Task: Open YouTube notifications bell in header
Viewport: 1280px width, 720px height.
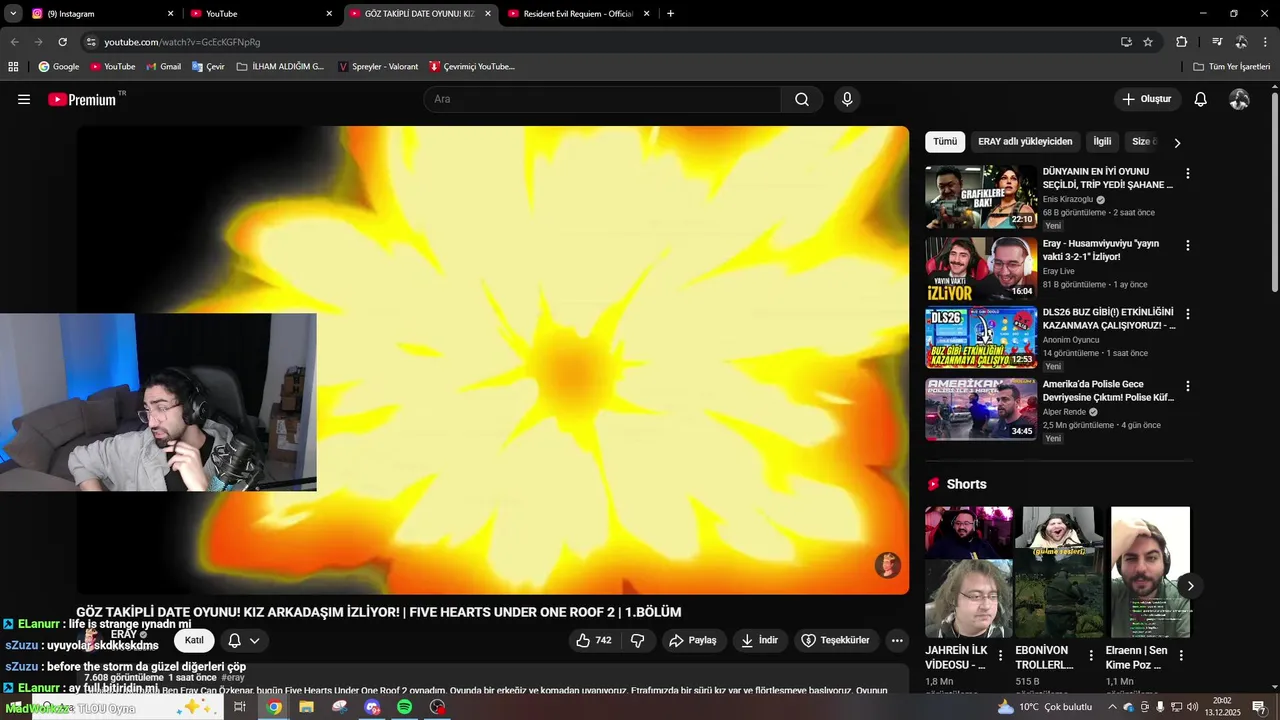Action: (1201, 99)
